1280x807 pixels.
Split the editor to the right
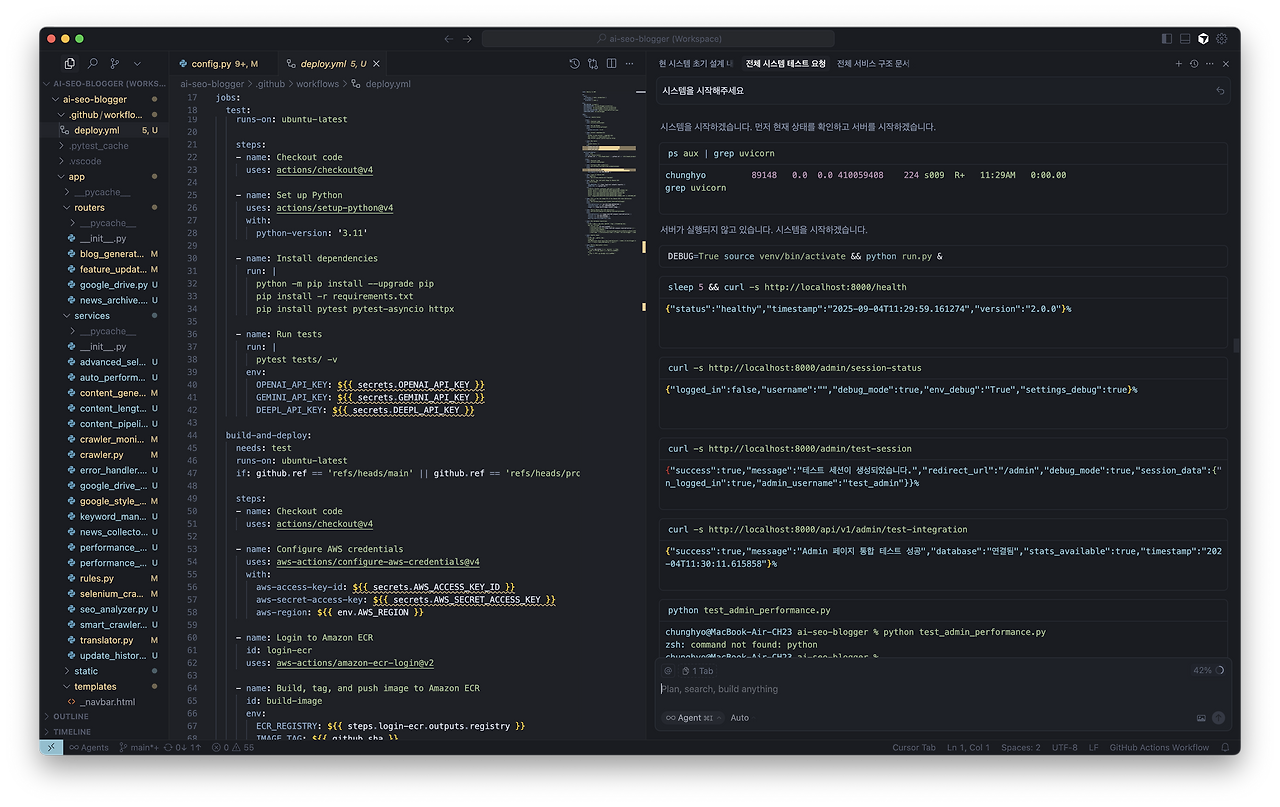[611, 64]
